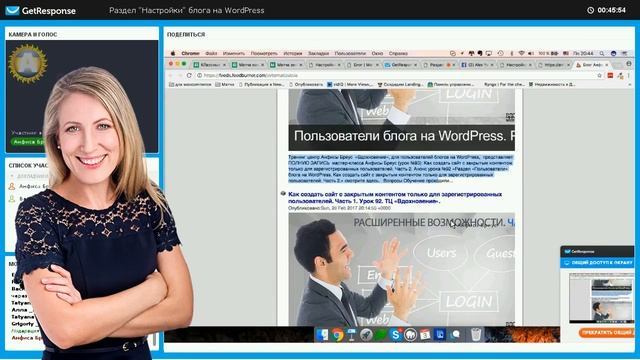Switch to the GetResponse browser tab

(x=400, y=65)
